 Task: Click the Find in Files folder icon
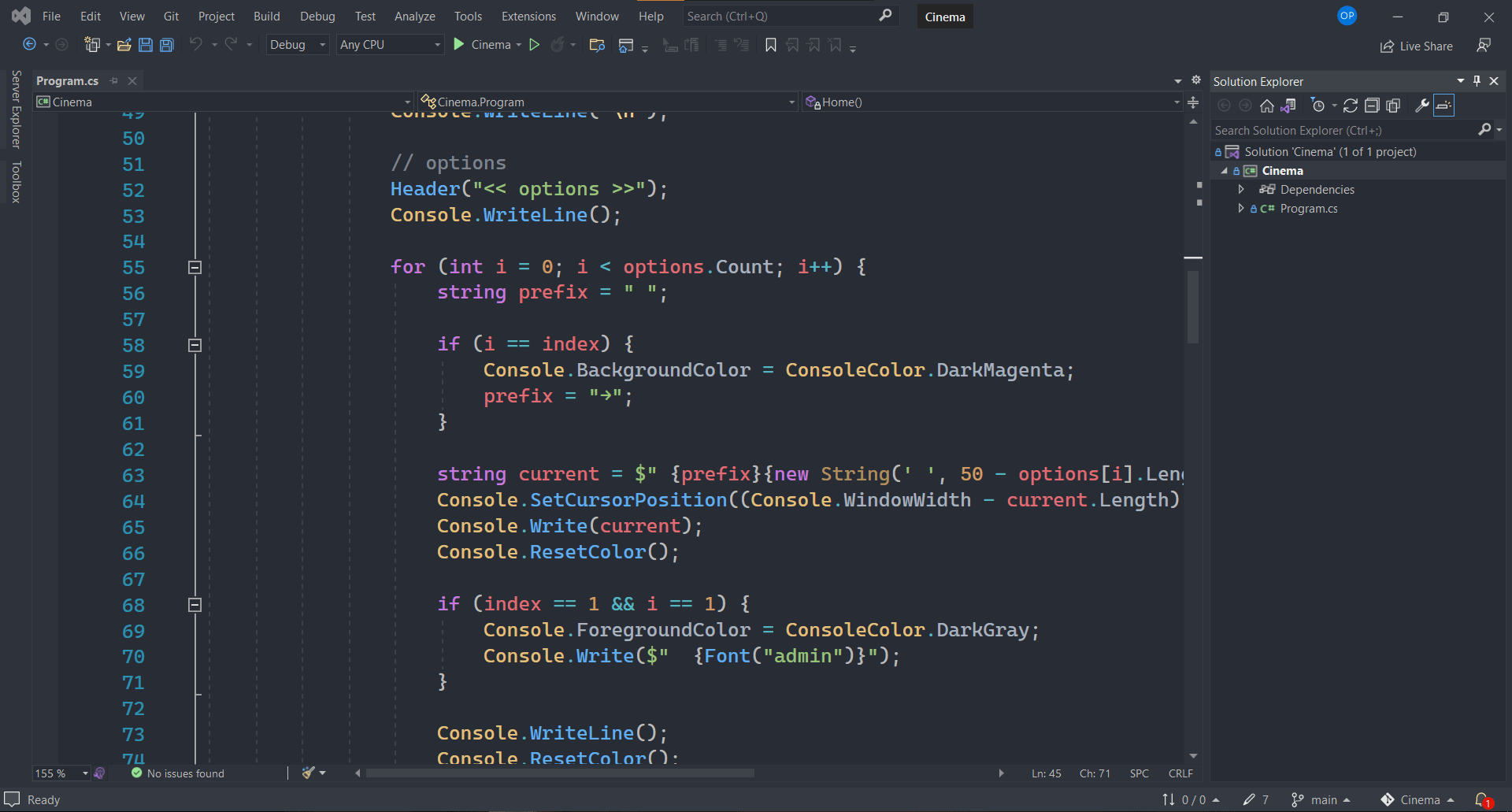pos(597,45)
